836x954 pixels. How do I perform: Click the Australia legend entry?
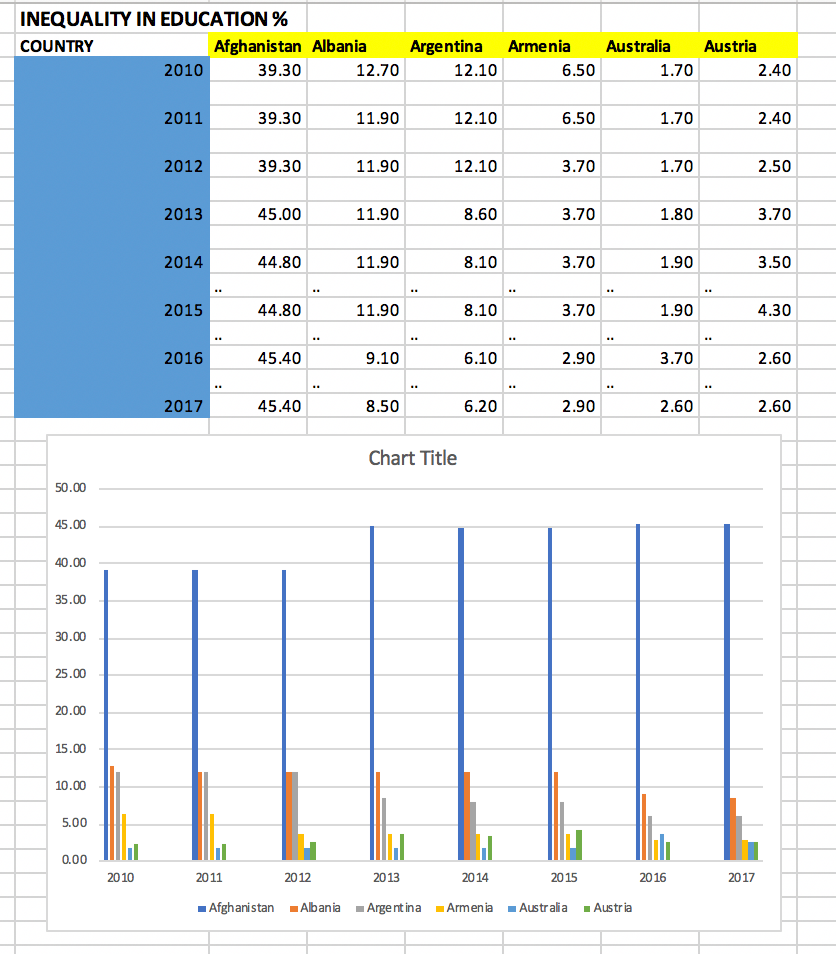(x=538, y=907)
